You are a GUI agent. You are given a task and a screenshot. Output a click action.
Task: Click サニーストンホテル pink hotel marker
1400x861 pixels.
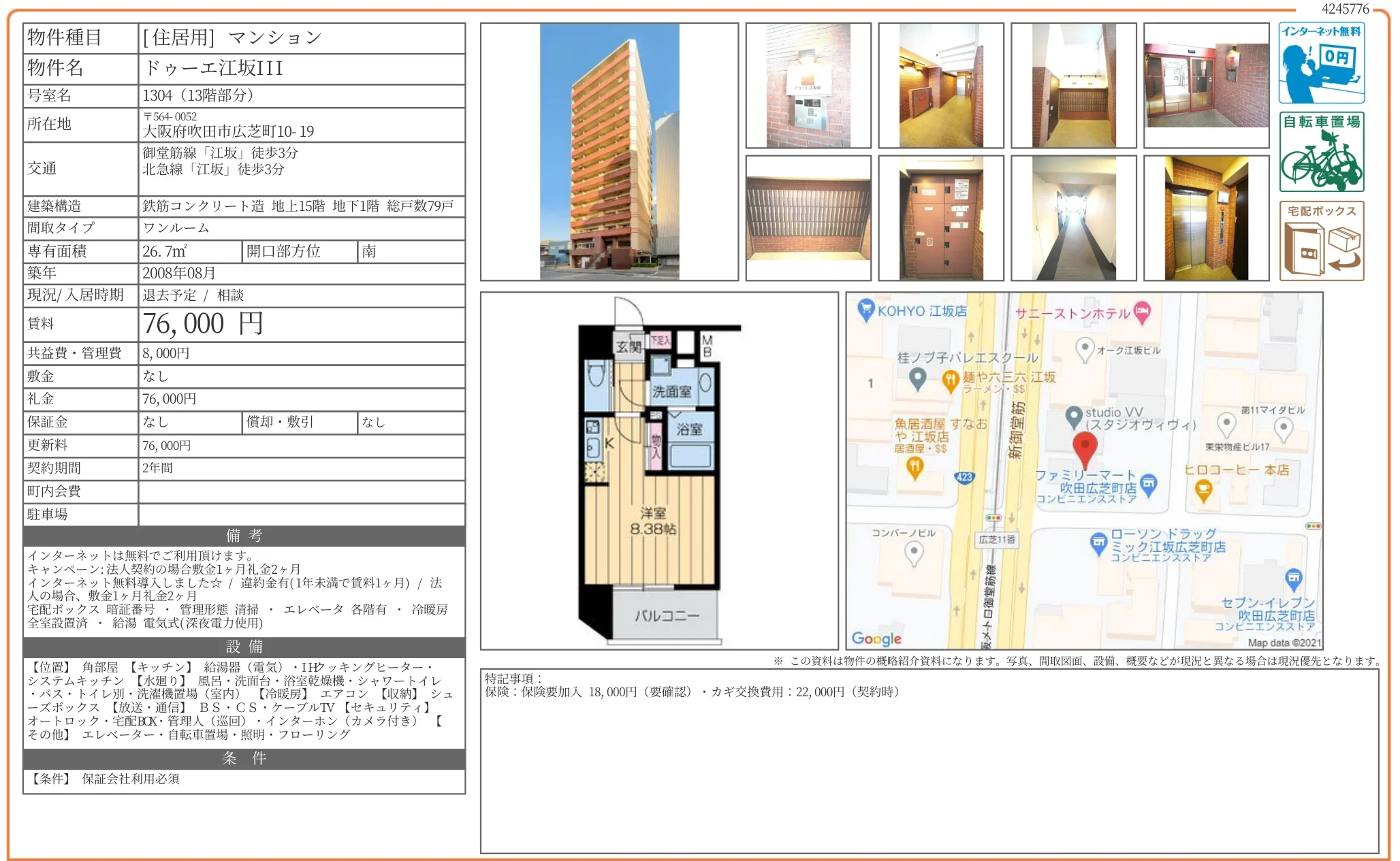tap(1142, 312)
